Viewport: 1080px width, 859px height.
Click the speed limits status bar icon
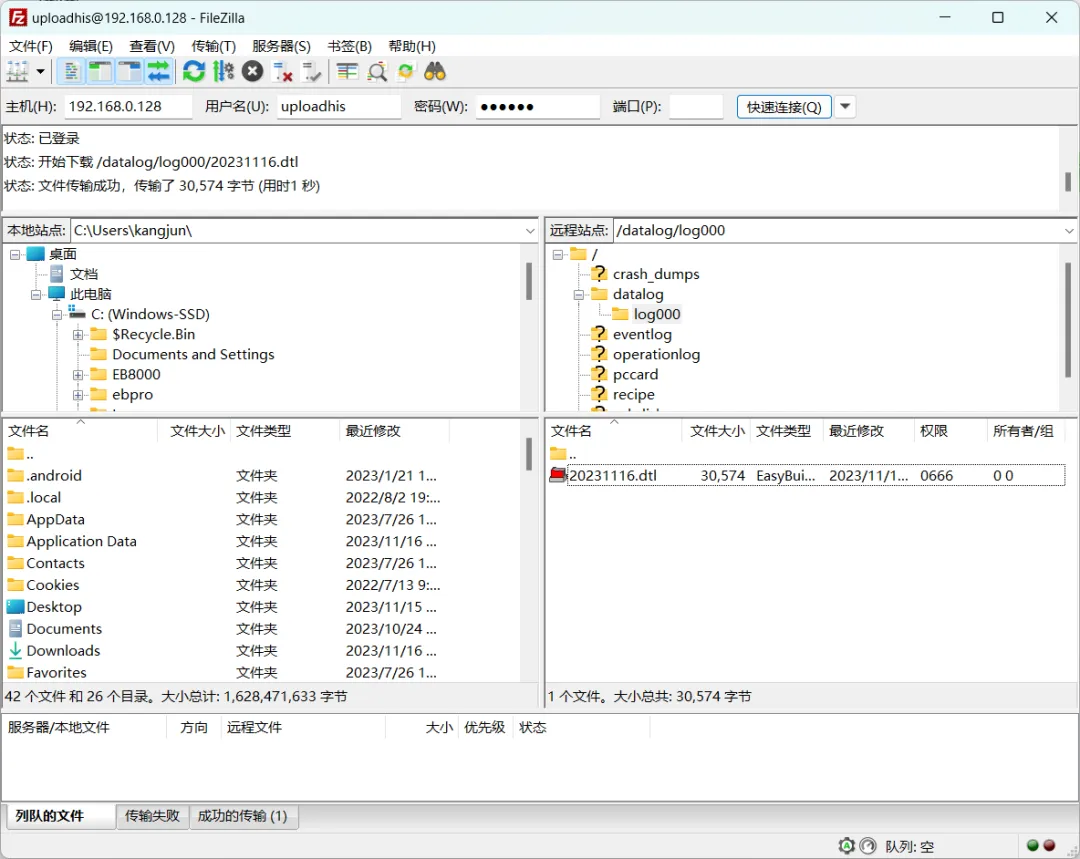[868, 846]
